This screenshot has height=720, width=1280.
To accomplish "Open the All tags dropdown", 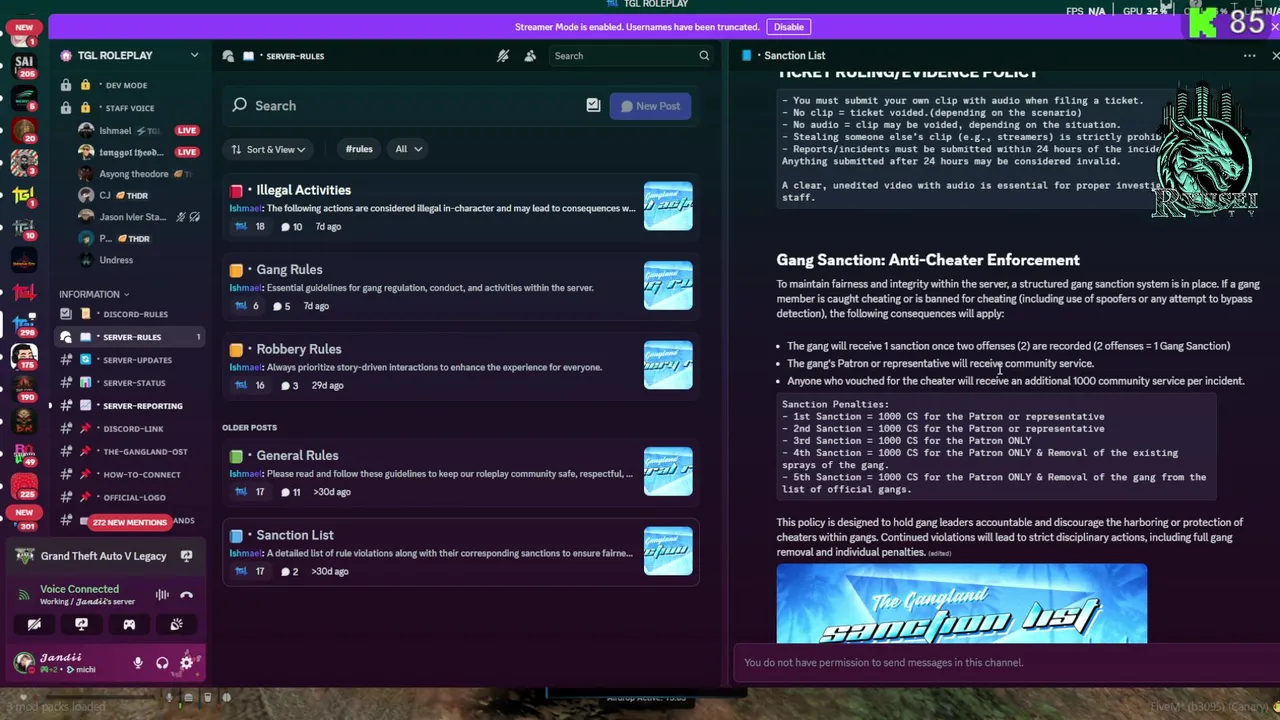I will click(408, 149).
